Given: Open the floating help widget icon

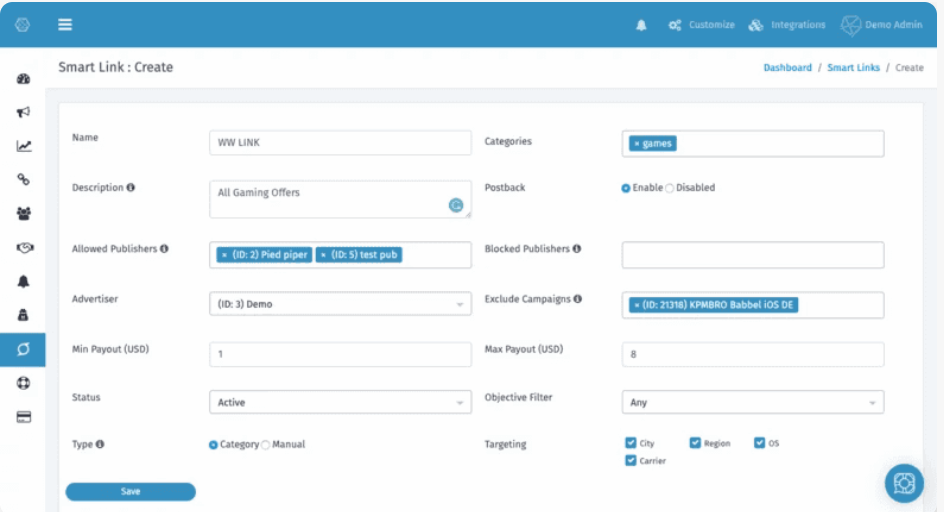Looking at the screenshot, I should tap(904, 483).
